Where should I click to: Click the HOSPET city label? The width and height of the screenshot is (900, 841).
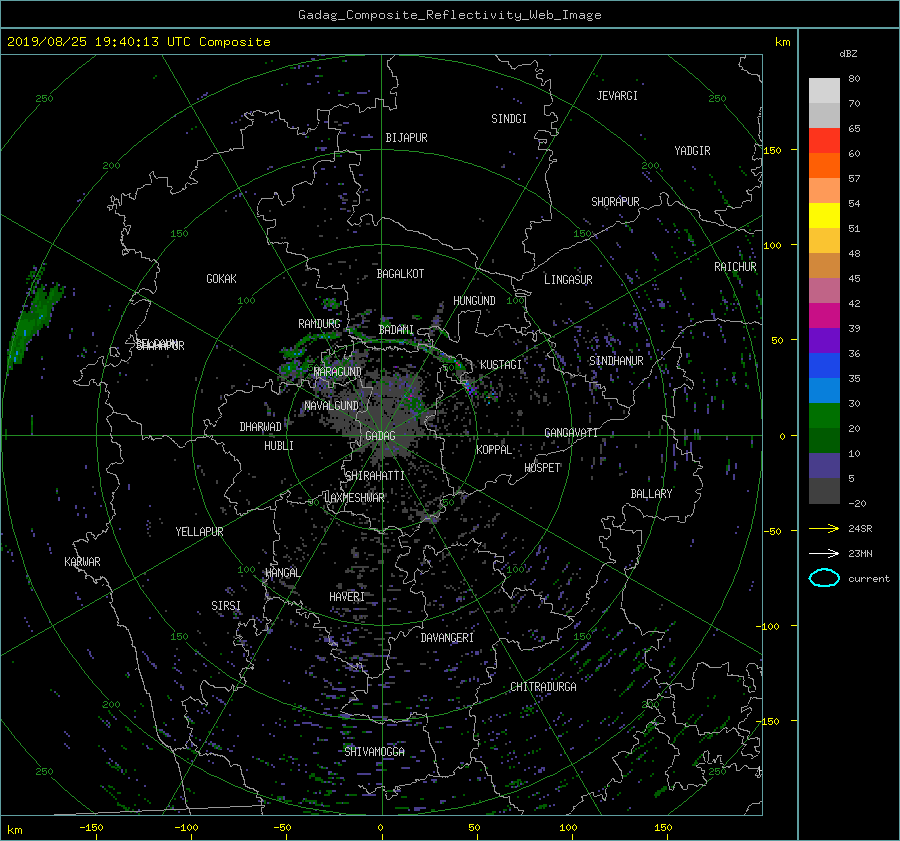(x=542, y=468)
